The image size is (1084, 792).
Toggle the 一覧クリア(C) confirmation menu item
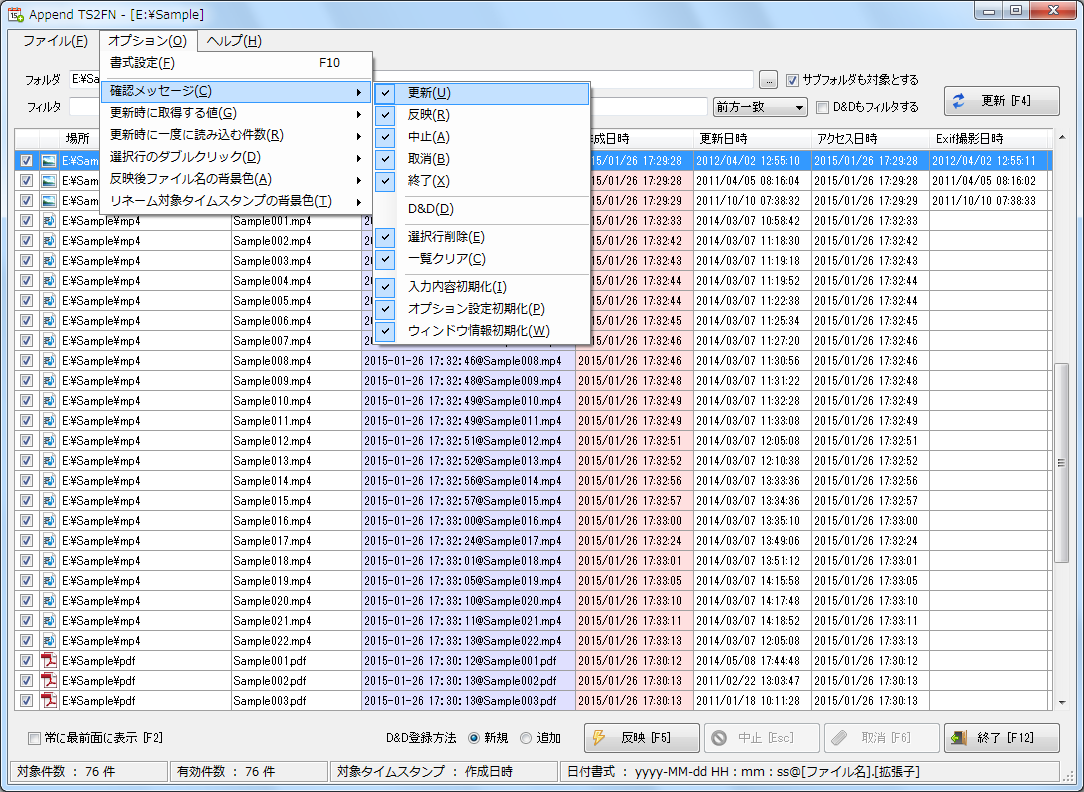coord(446,259)
